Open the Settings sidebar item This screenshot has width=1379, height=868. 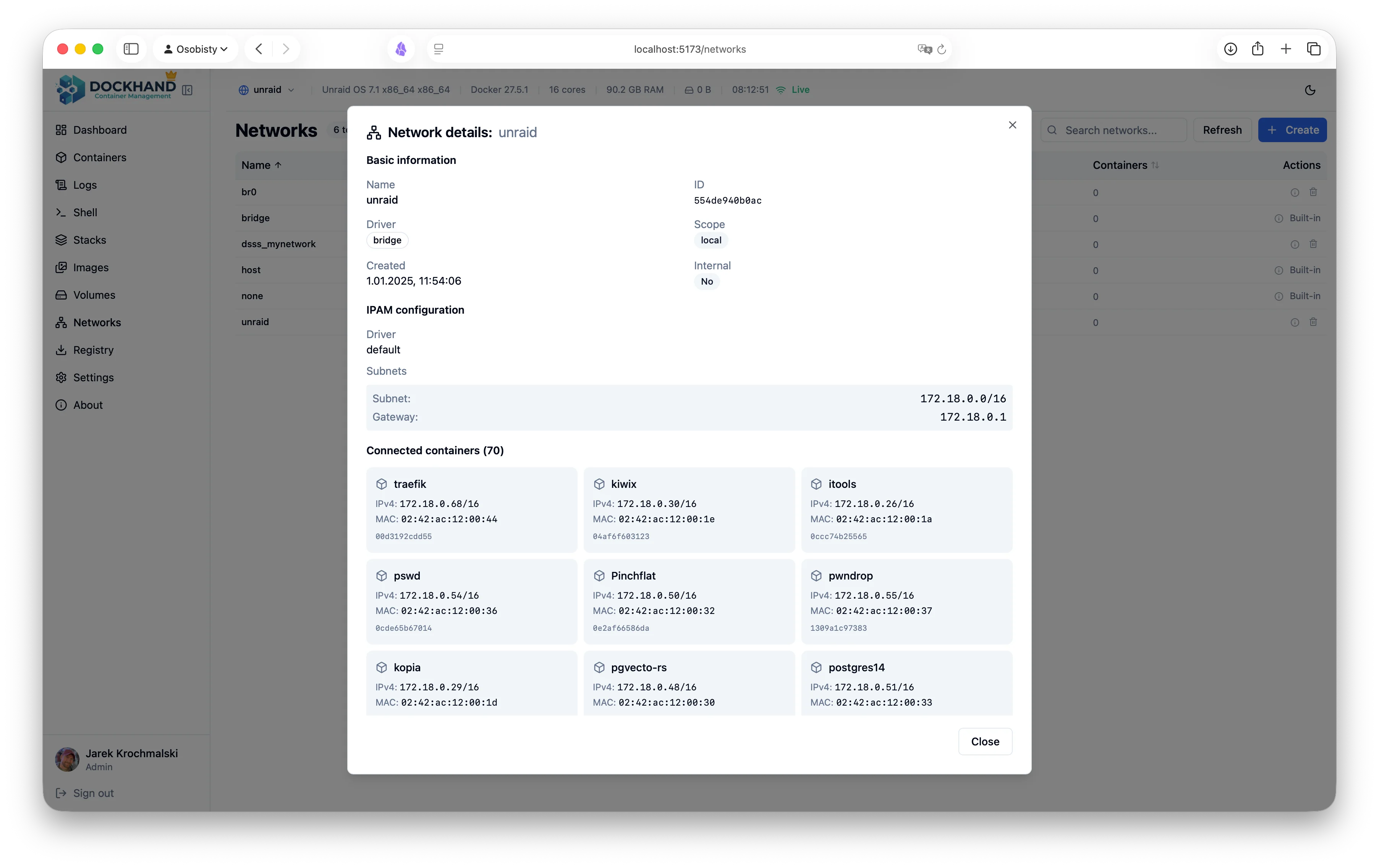[x=93, y=377]
